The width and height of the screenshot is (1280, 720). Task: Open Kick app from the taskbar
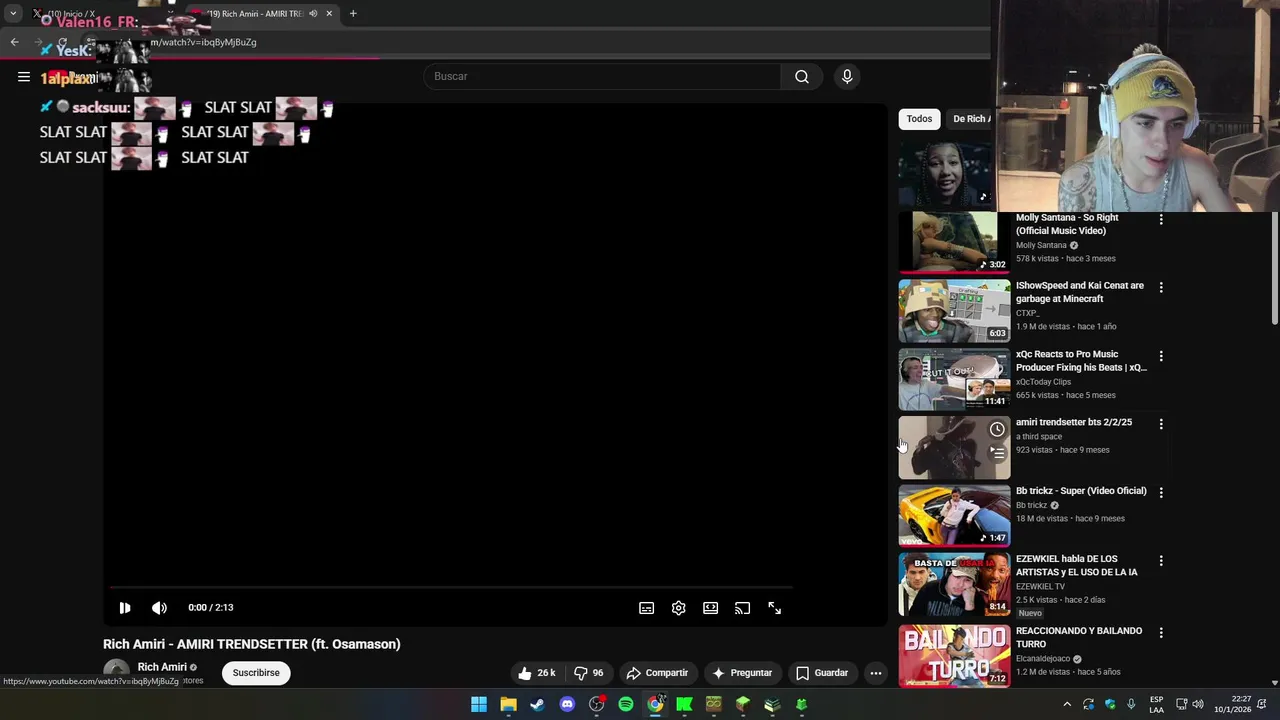click(x=685, y=705)
